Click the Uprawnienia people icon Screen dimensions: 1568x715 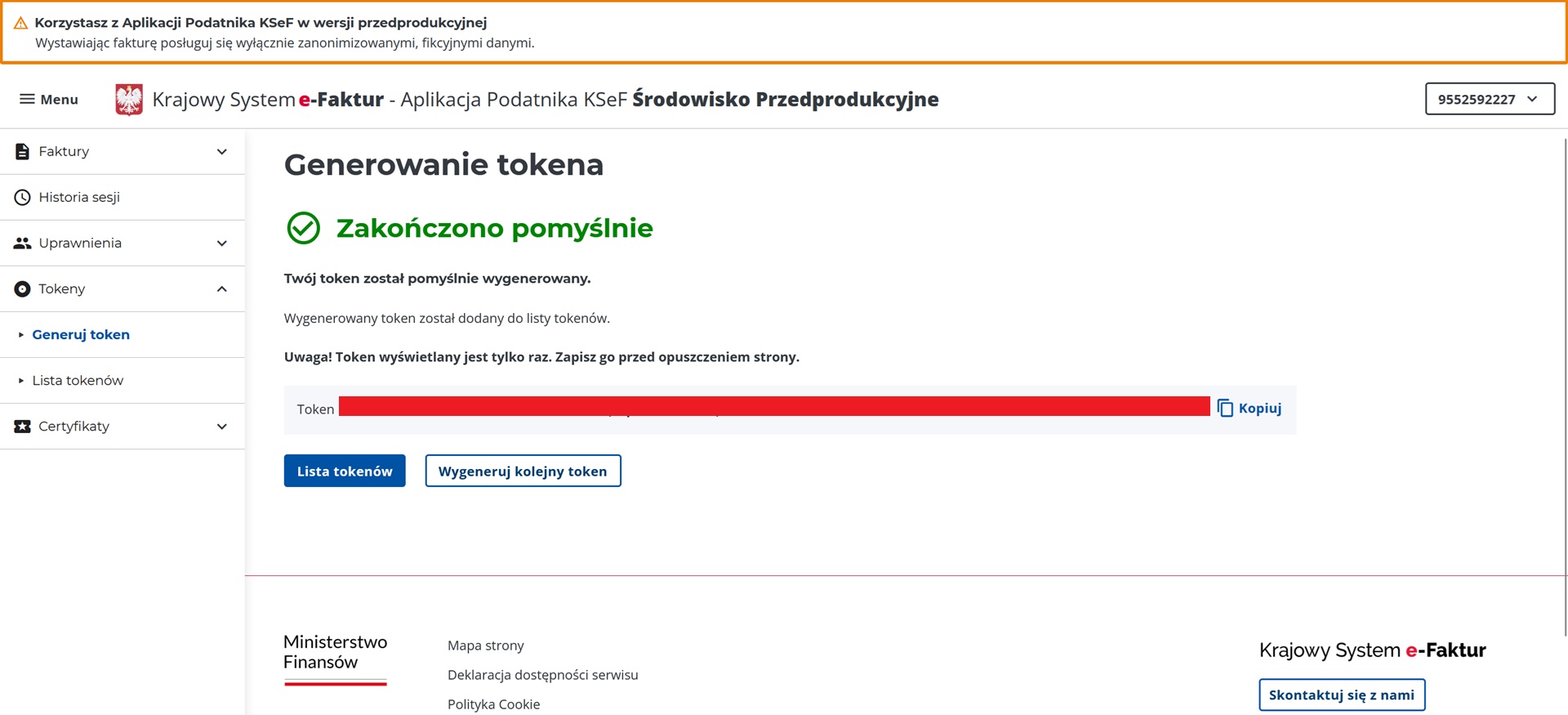tap(20, 243)
